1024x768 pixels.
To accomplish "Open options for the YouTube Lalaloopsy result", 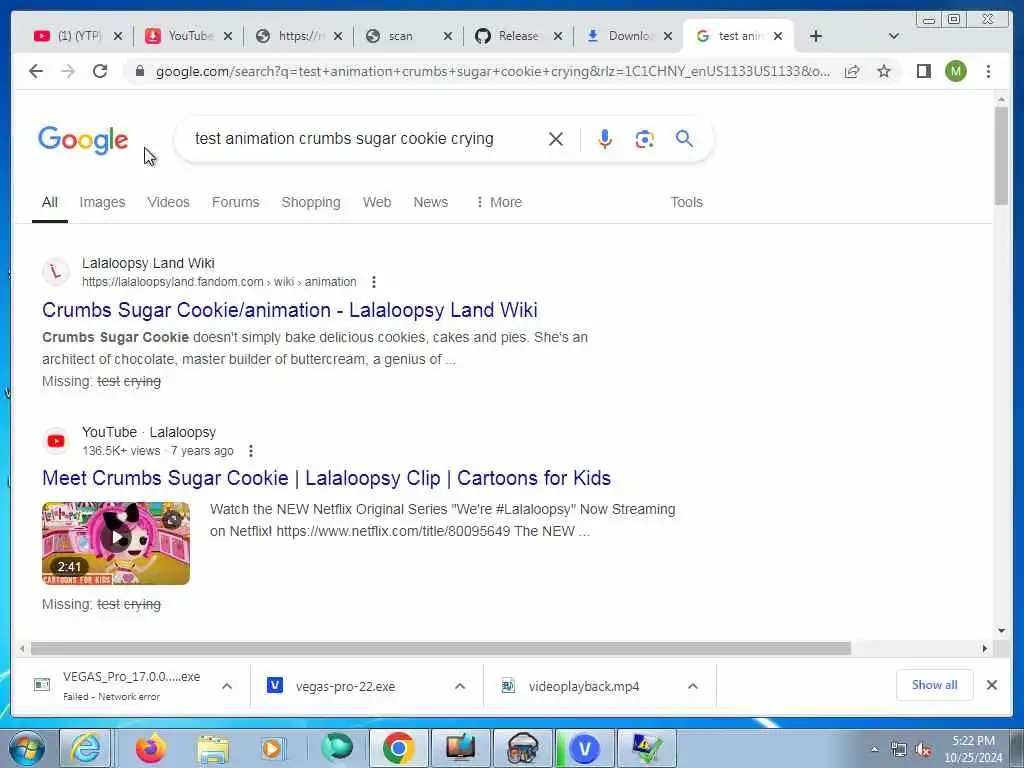I will [251, 451].
